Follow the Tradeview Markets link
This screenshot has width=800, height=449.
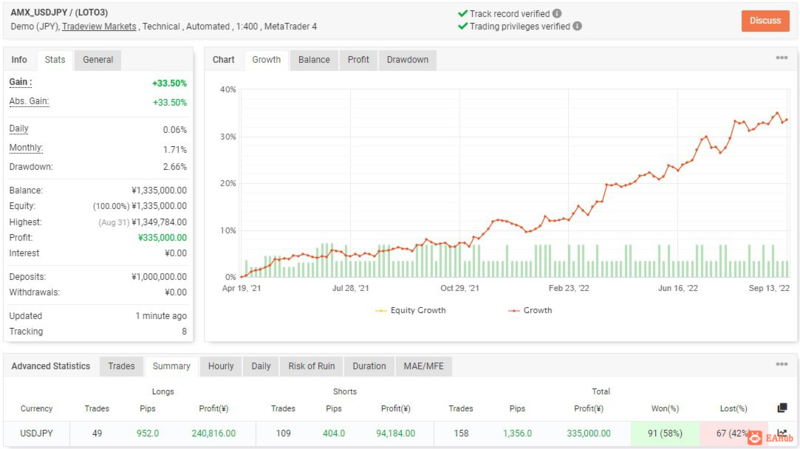point(99,27)
